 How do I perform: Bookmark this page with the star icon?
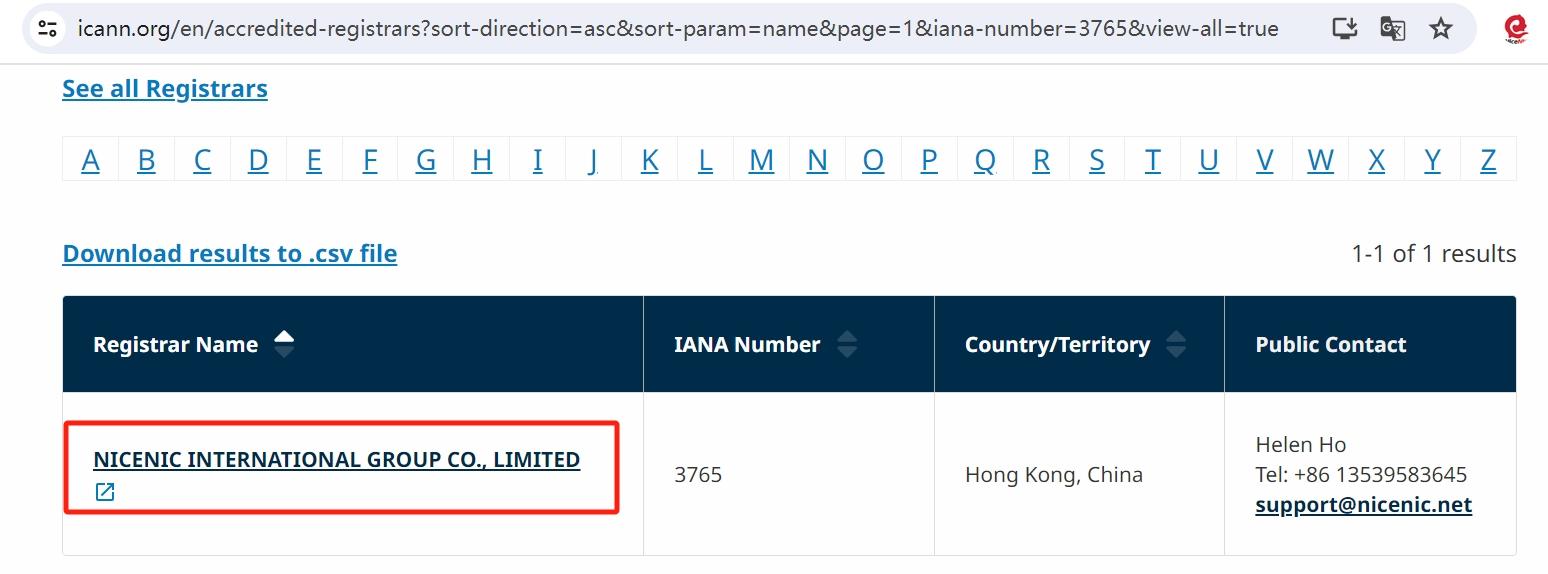pos(1440,28)
